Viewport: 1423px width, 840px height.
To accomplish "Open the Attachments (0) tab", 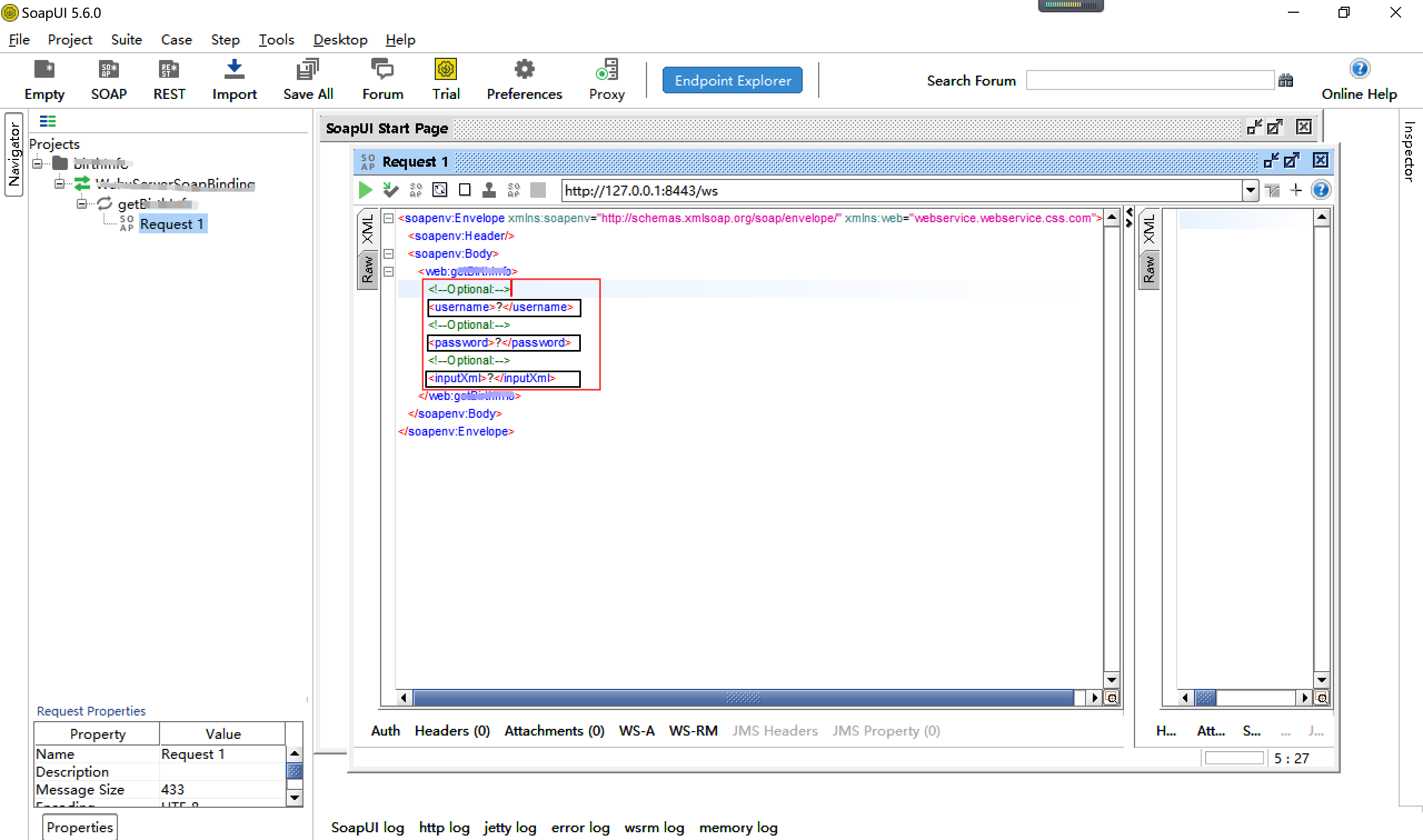I will 554,731.
